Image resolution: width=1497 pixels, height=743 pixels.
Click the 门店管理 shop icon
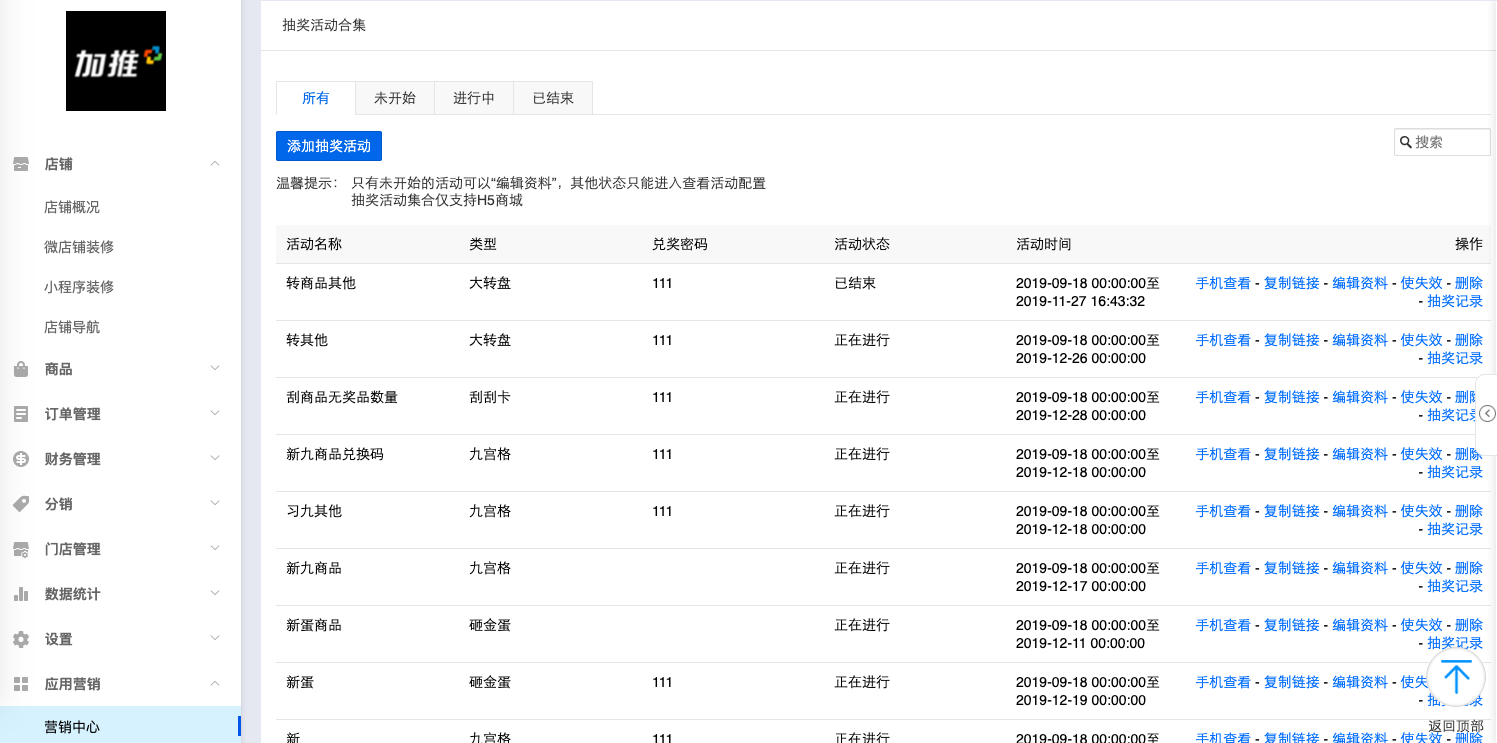click(x=21, y=549)
